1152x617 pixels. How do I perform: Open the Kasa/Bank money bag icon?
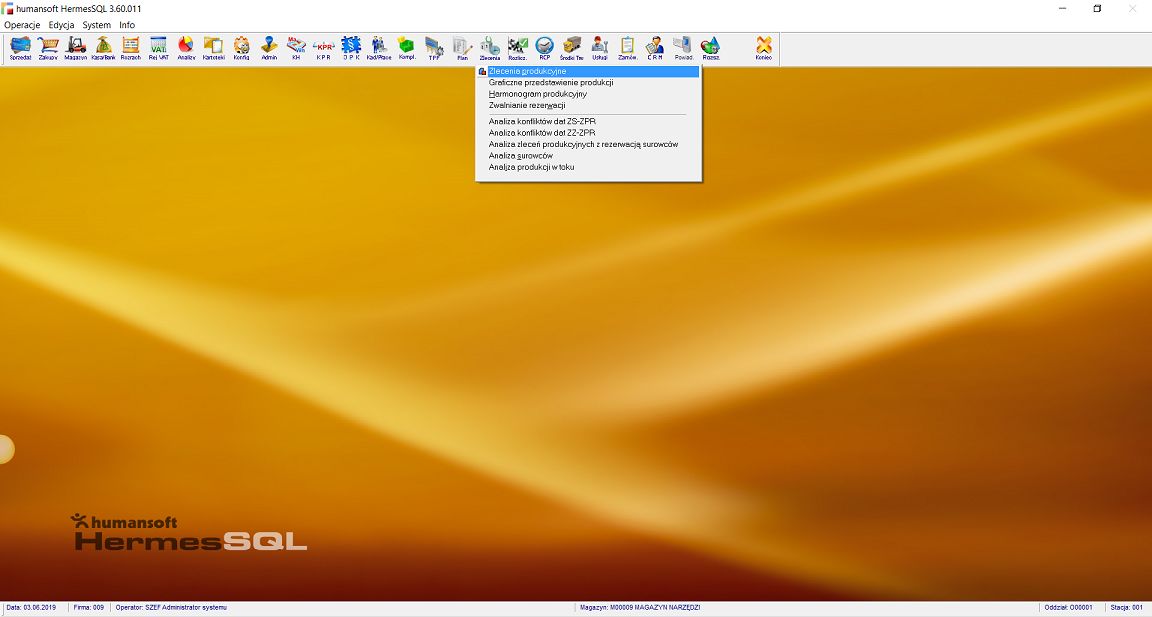click(104, 48)
